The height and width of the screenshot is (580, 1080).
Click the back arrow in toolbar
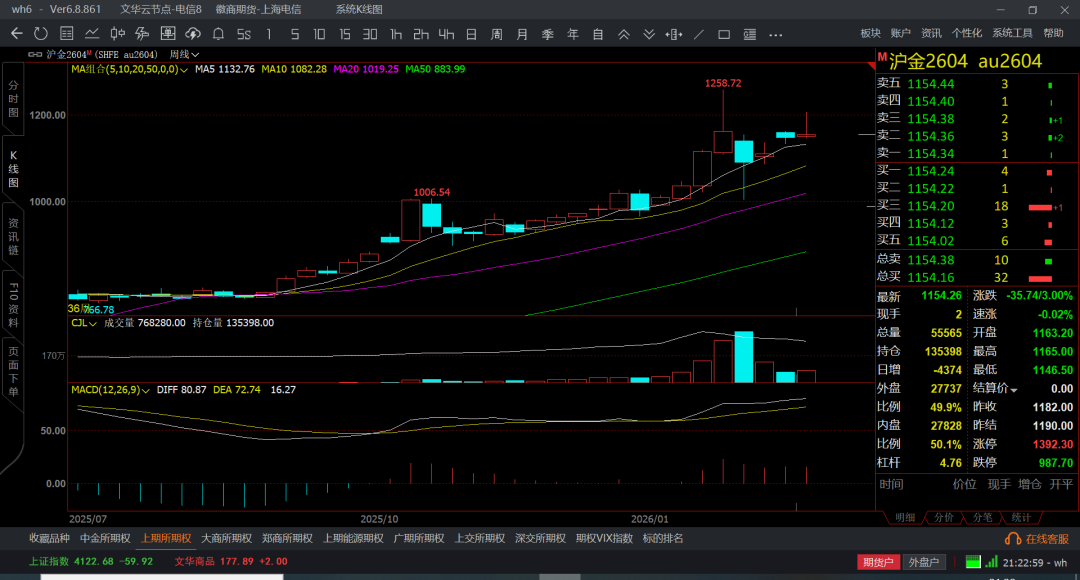16,34
